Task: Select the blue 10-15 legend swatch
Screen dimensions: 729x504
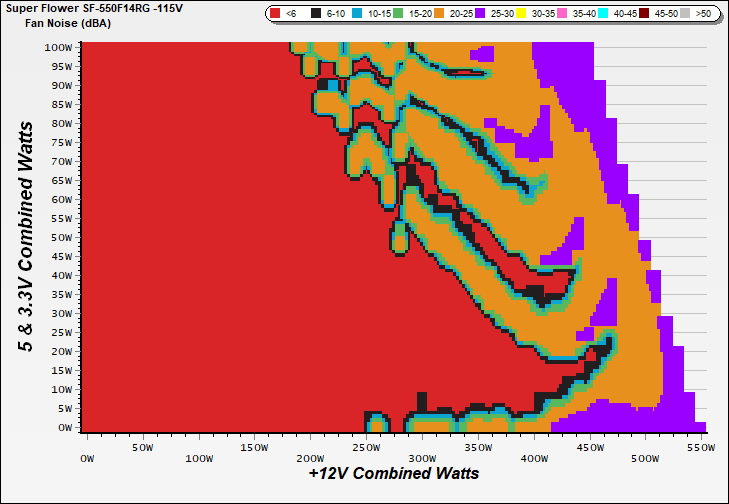Action: pos(358,14)
